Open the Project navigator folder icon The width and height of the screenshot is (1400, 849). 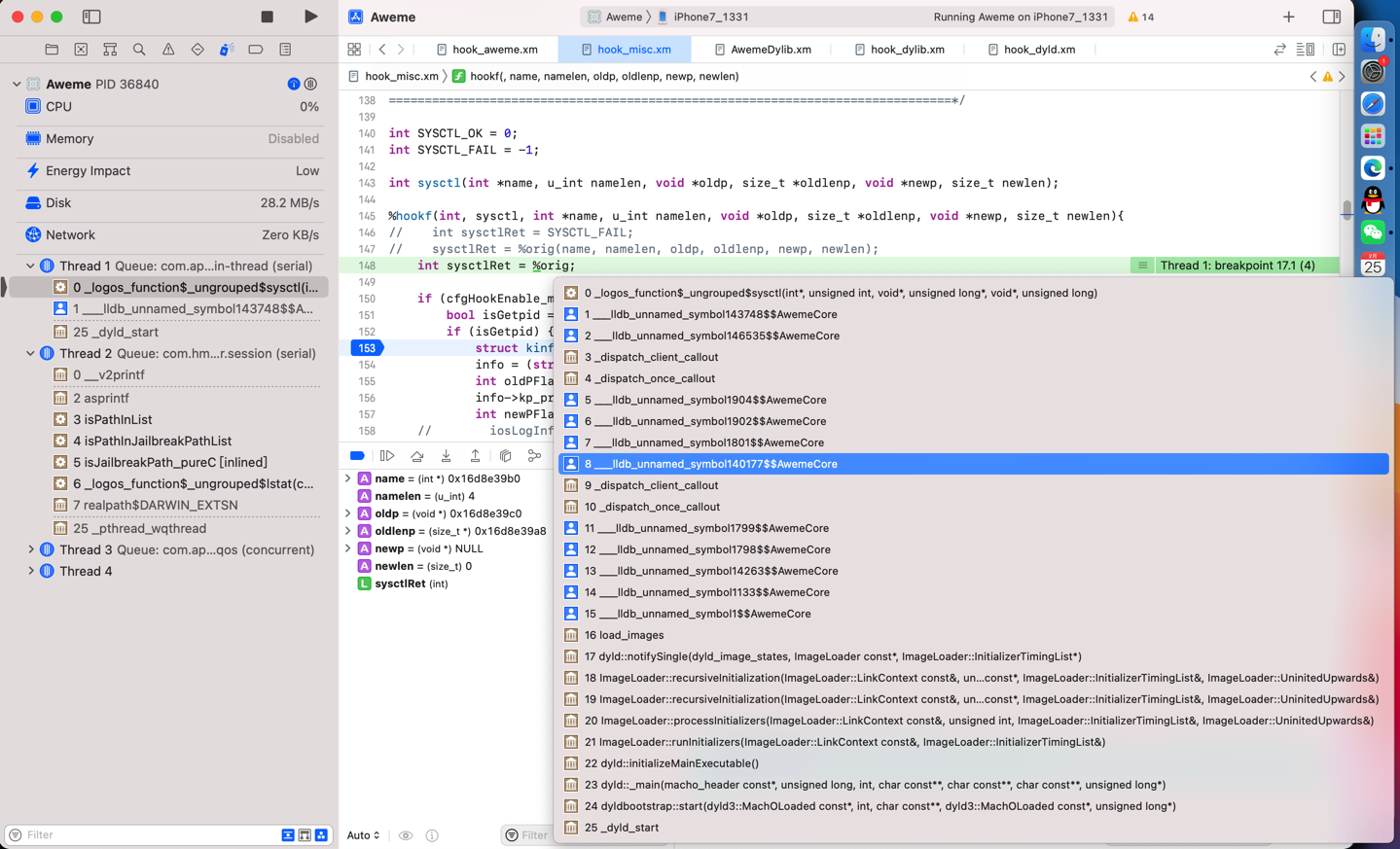point(52,49)
